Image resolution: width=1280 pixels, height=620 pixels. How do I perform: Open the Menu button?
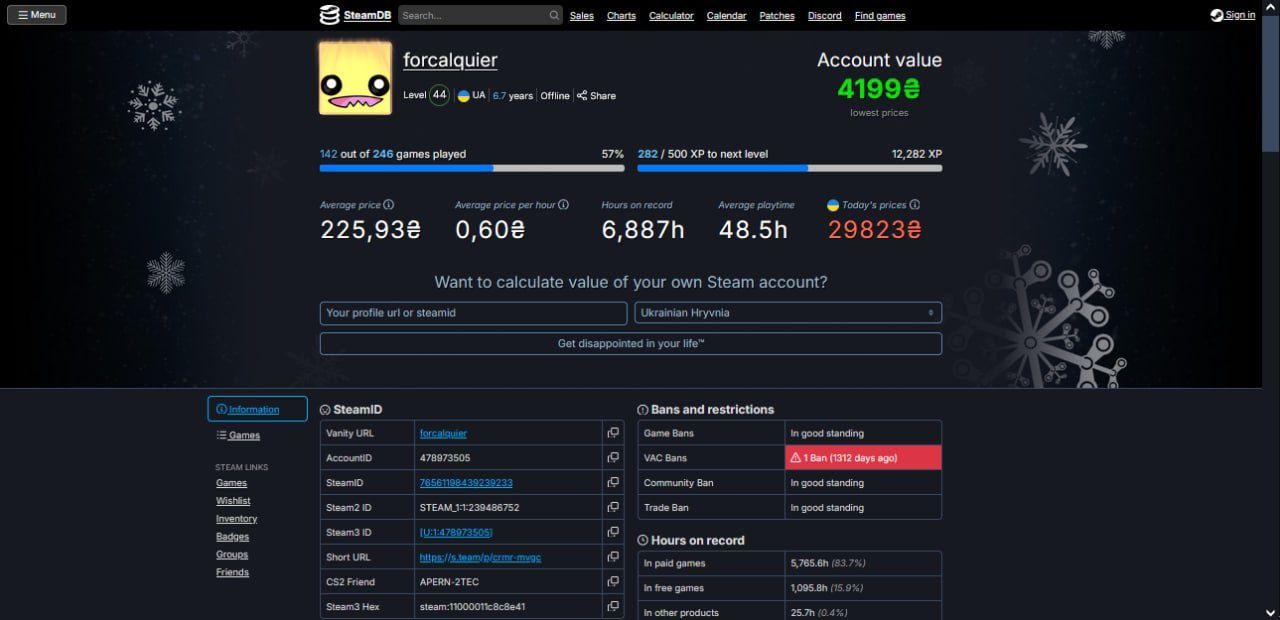tap(37, 15)
